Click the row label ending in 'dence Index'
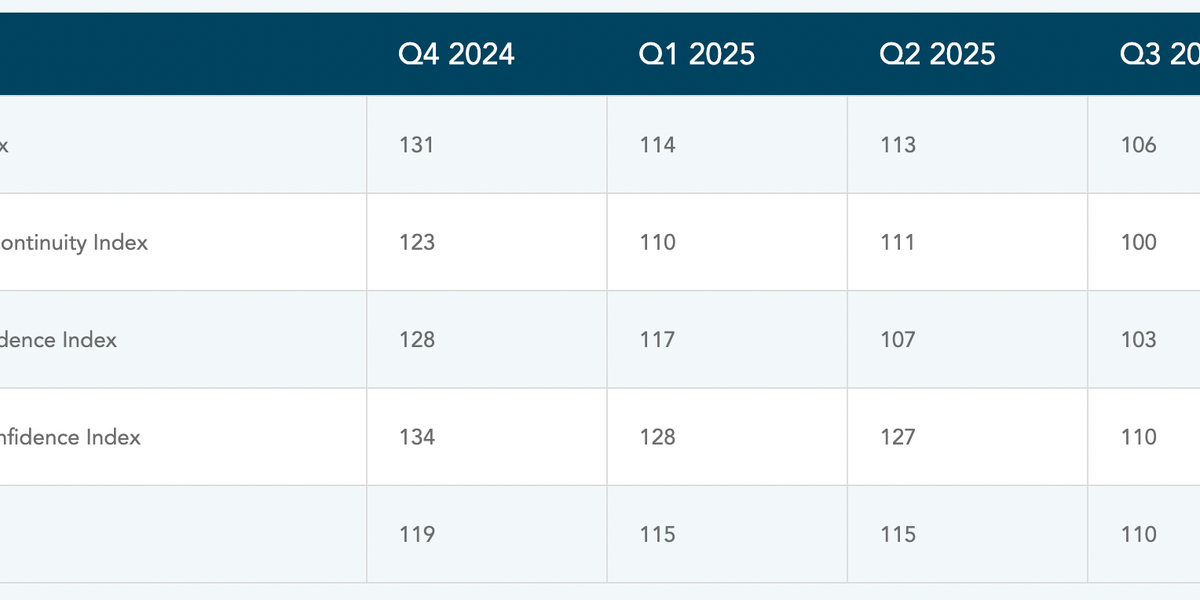The image size is (1200, 600). pyautogui.click(x=58, y=340)
